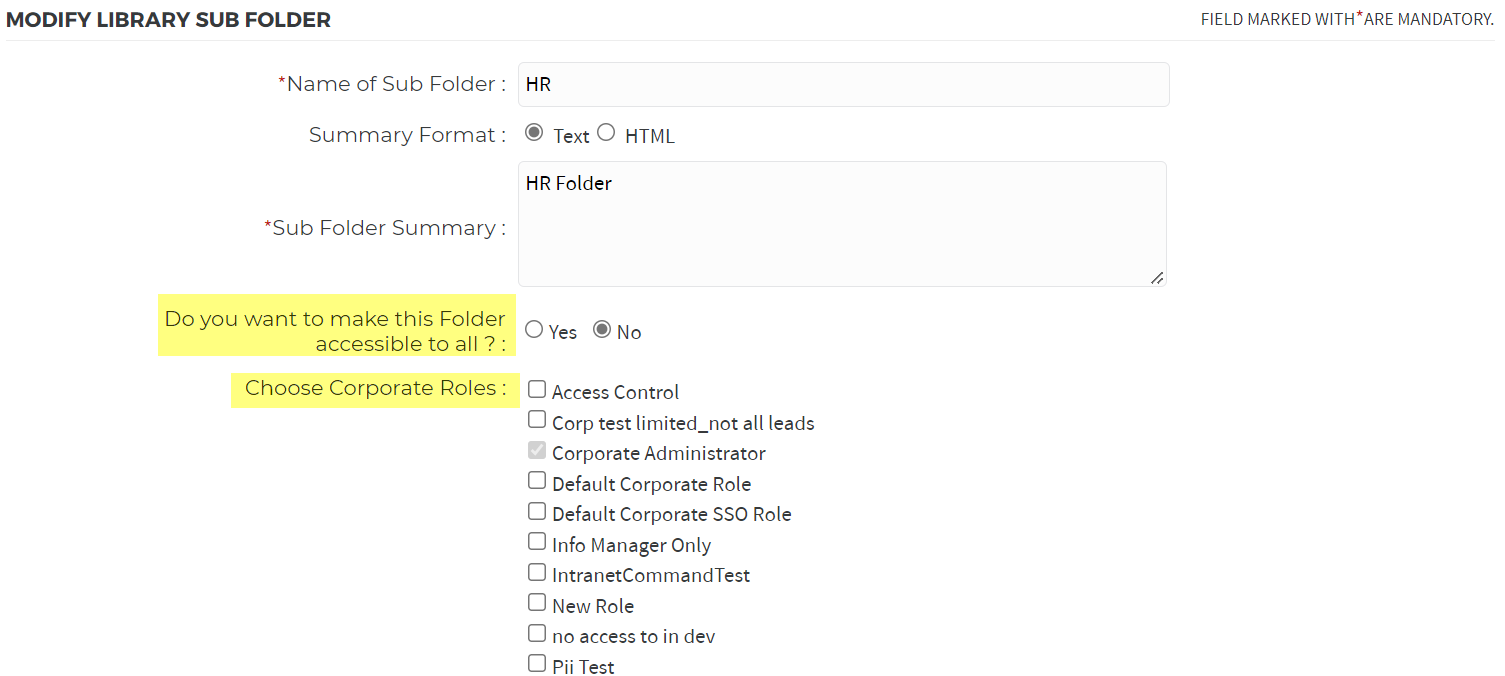Viewport: 1505px width, 676px height.
Task: Click the Name of Sub Folder input field
Action: [843, 85]
